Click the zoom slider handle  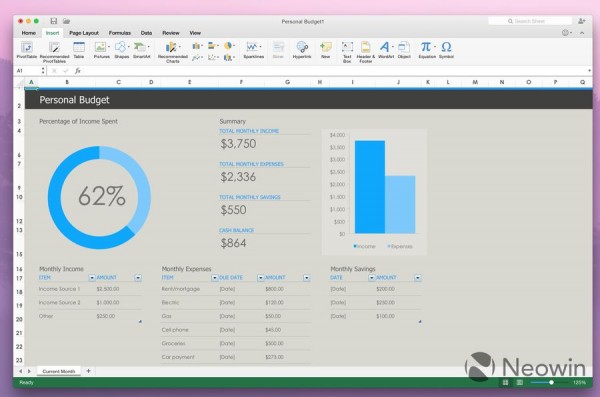[551, 382]
